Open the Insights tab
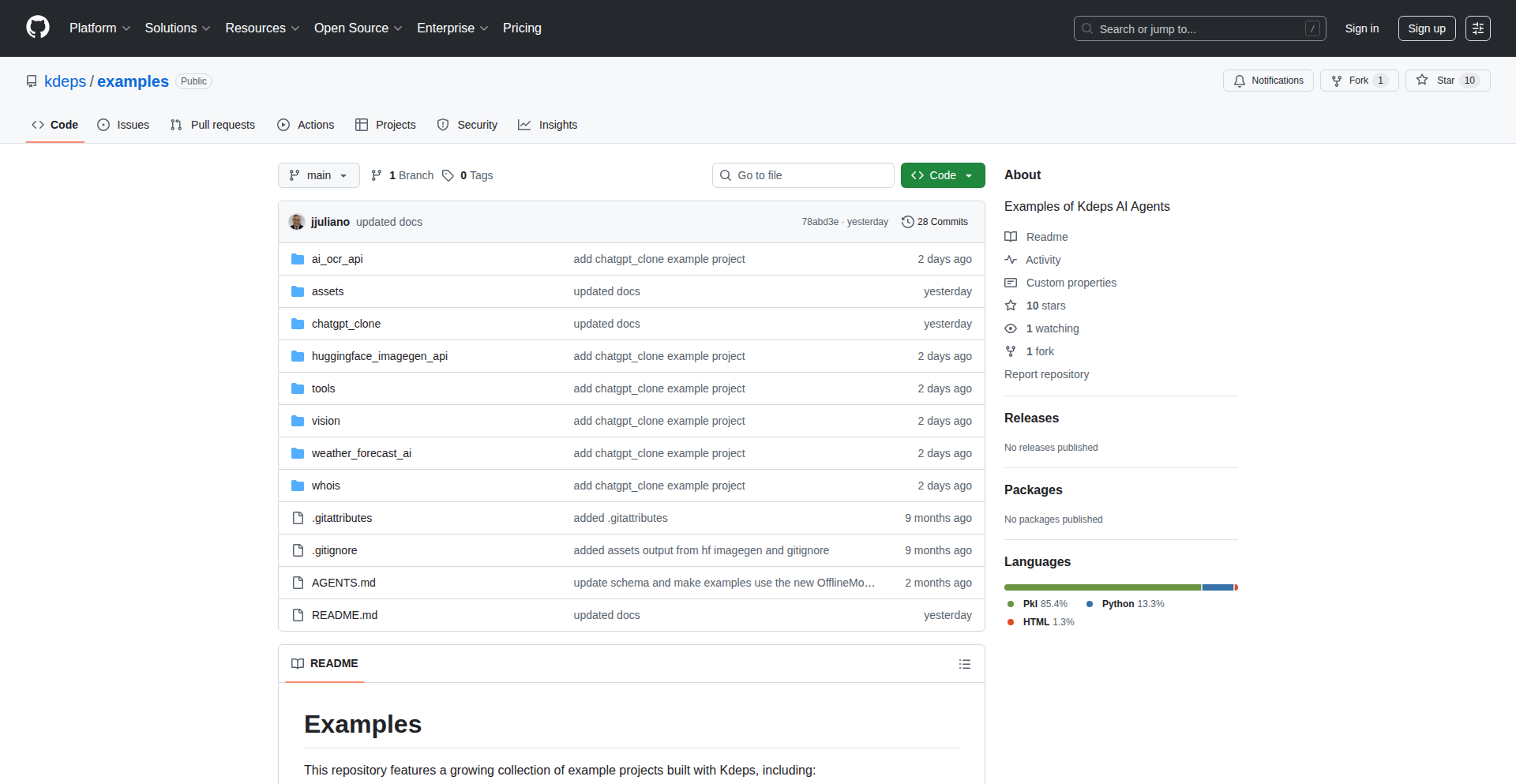 coord(548,125)
